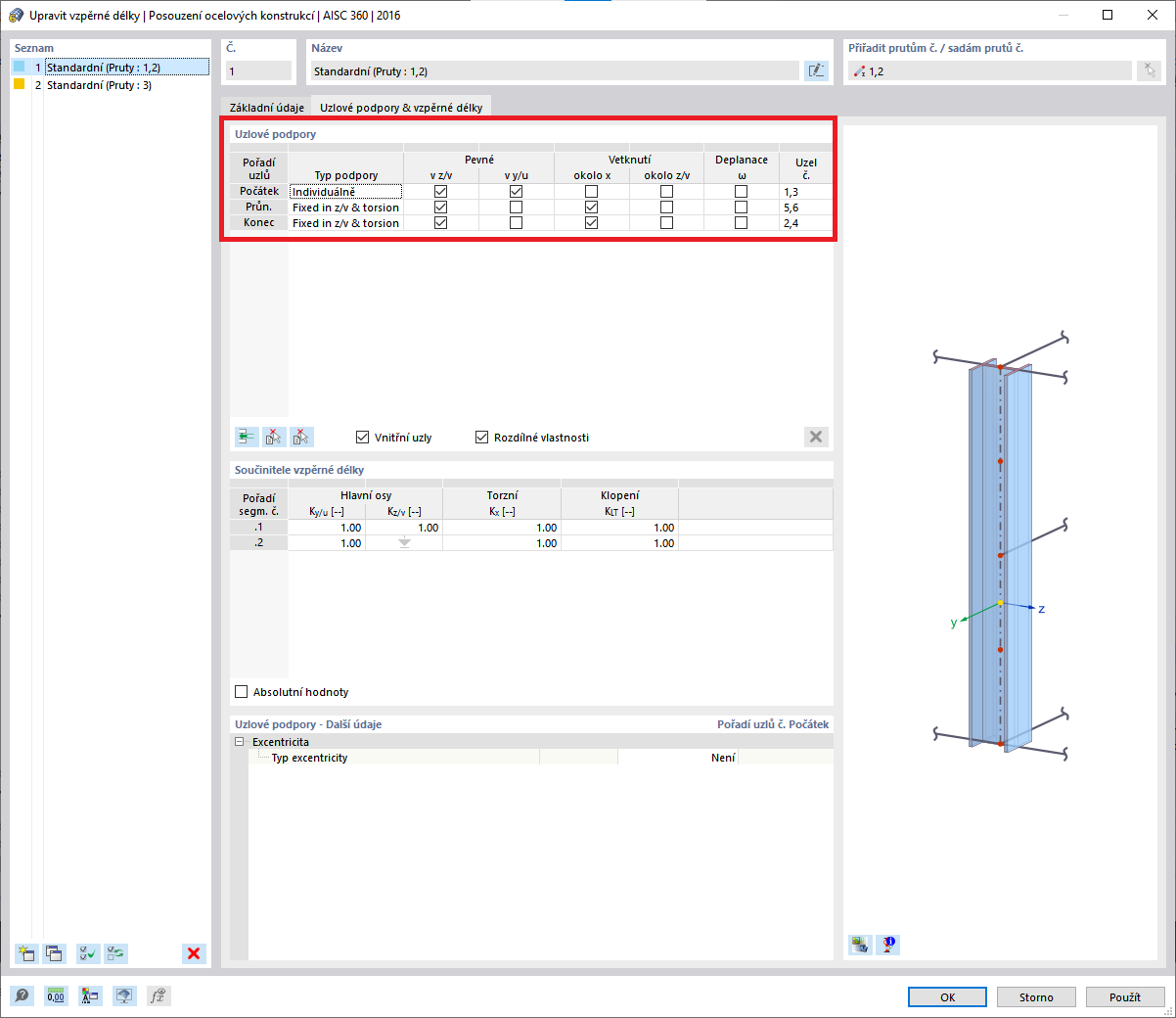Create a new buckling length entry bottom left

click(x=25, y=953)
